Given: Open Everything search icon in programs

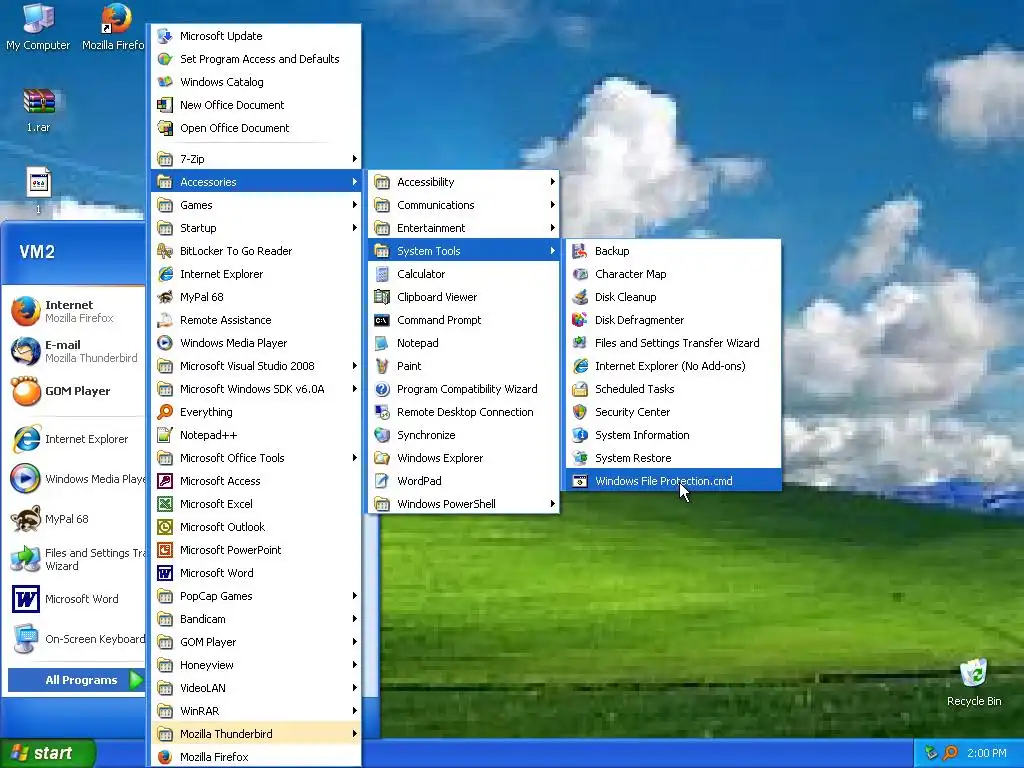Looking at the screenshot, I should [165, 411].
